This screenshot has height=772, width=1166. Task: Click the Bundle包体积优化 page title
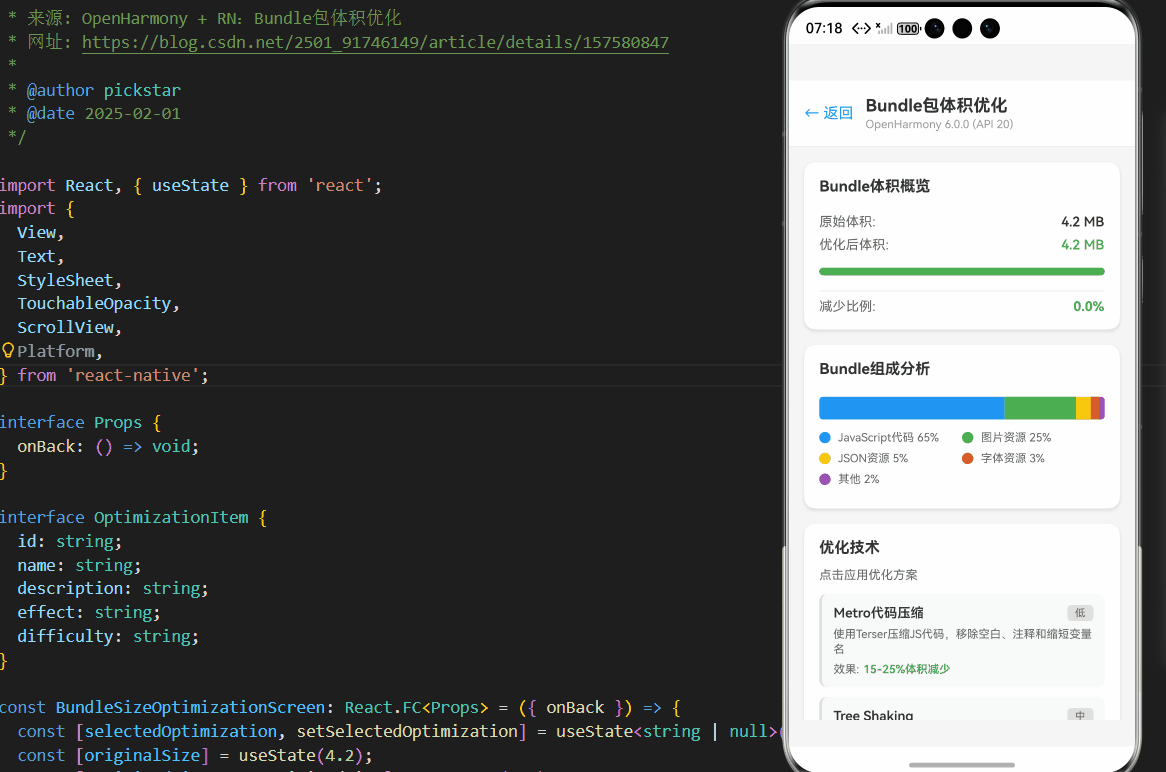coord(936,106)
